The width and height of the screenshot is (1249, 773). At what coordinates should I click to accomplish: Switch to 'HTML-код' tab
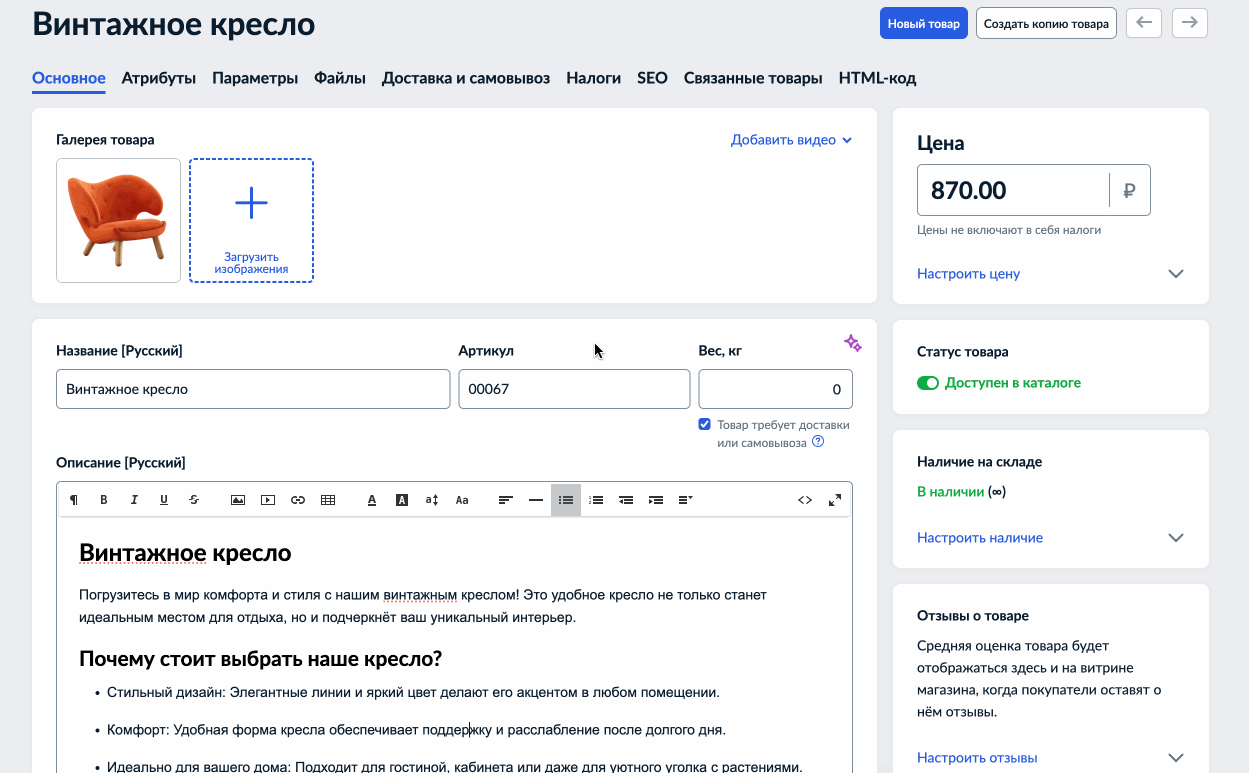878,78
